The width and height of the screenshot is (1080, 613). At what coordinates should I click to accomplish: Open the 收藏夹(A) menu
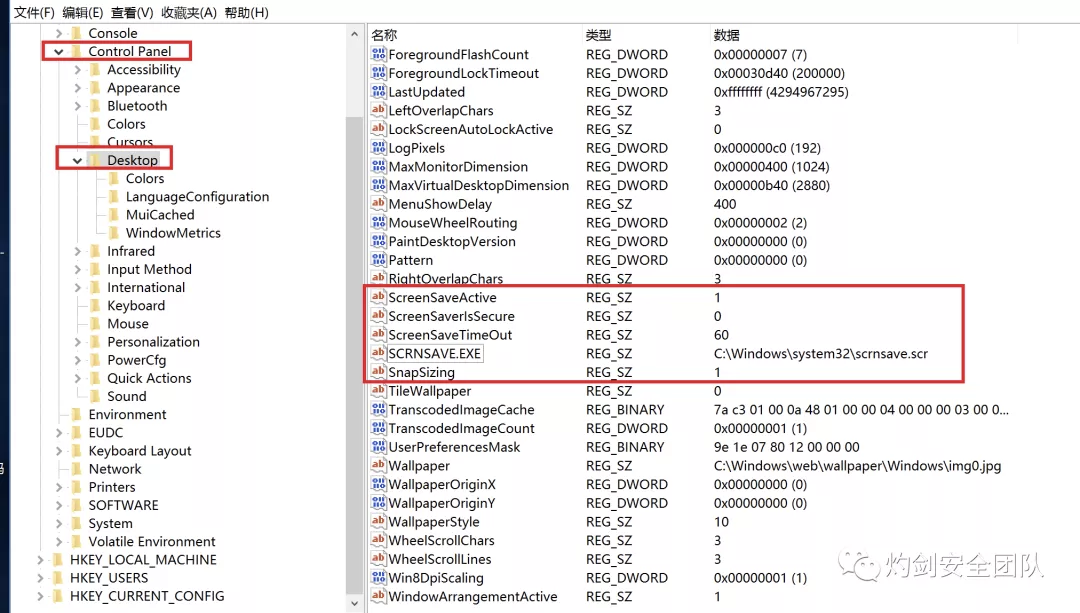point(189,12)
